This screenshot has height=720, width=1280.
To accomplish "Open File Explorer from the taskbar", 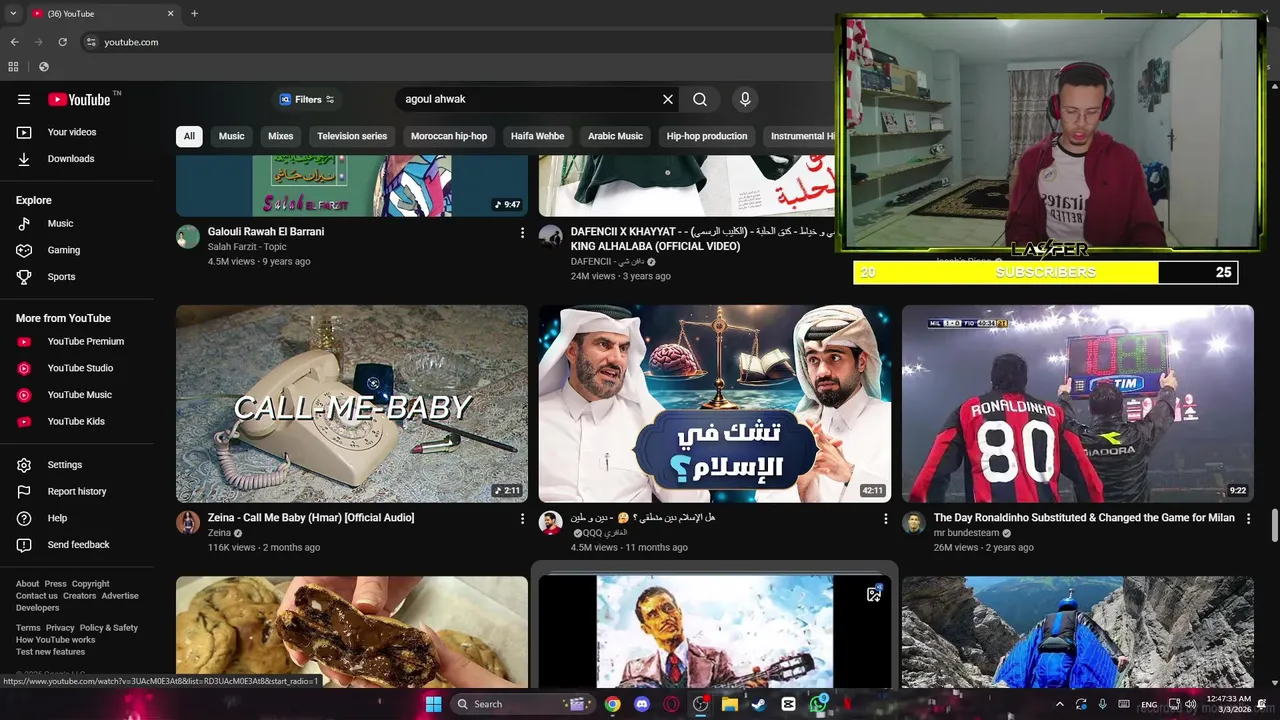I will click(730, 704).
